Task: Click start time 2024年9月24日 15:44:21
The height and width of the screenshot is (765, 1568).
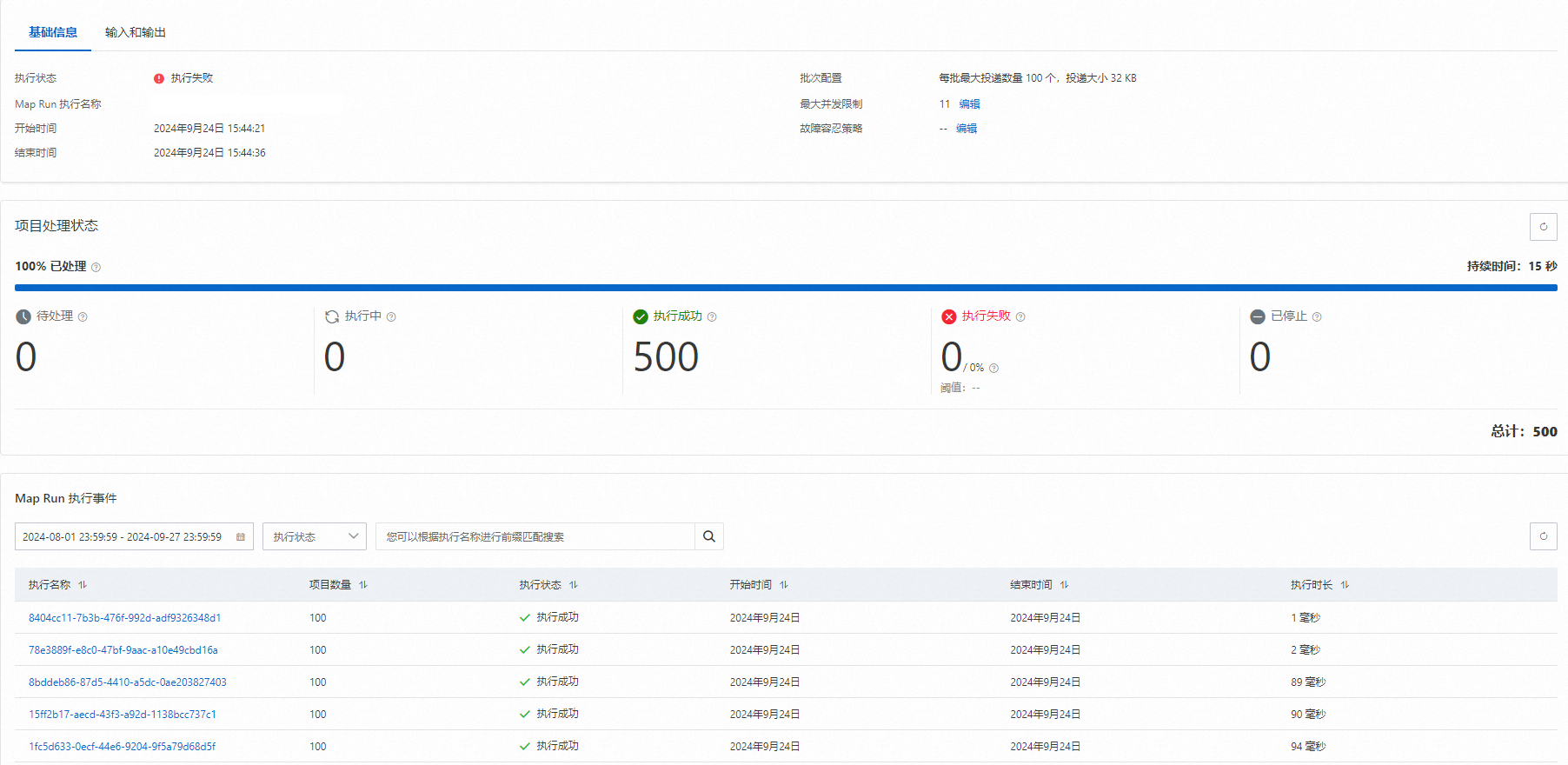Action: pos(209,128)
